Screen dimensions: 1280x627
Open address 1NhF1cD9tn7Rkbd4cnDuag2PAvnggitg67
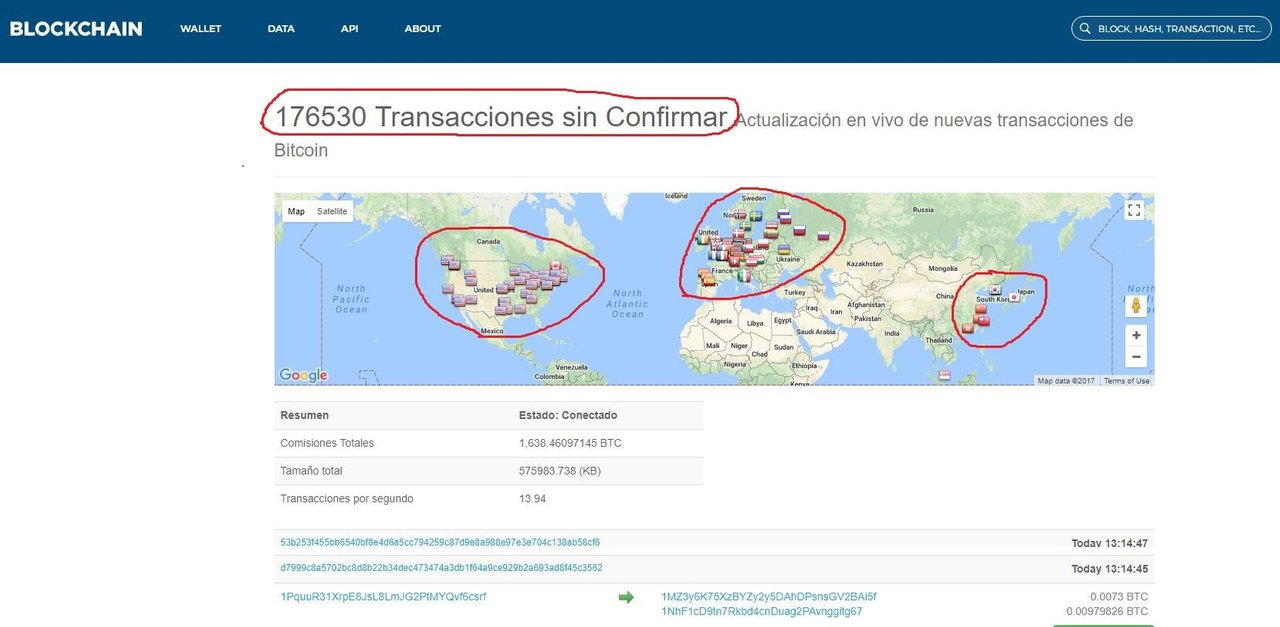coord(762,611)
